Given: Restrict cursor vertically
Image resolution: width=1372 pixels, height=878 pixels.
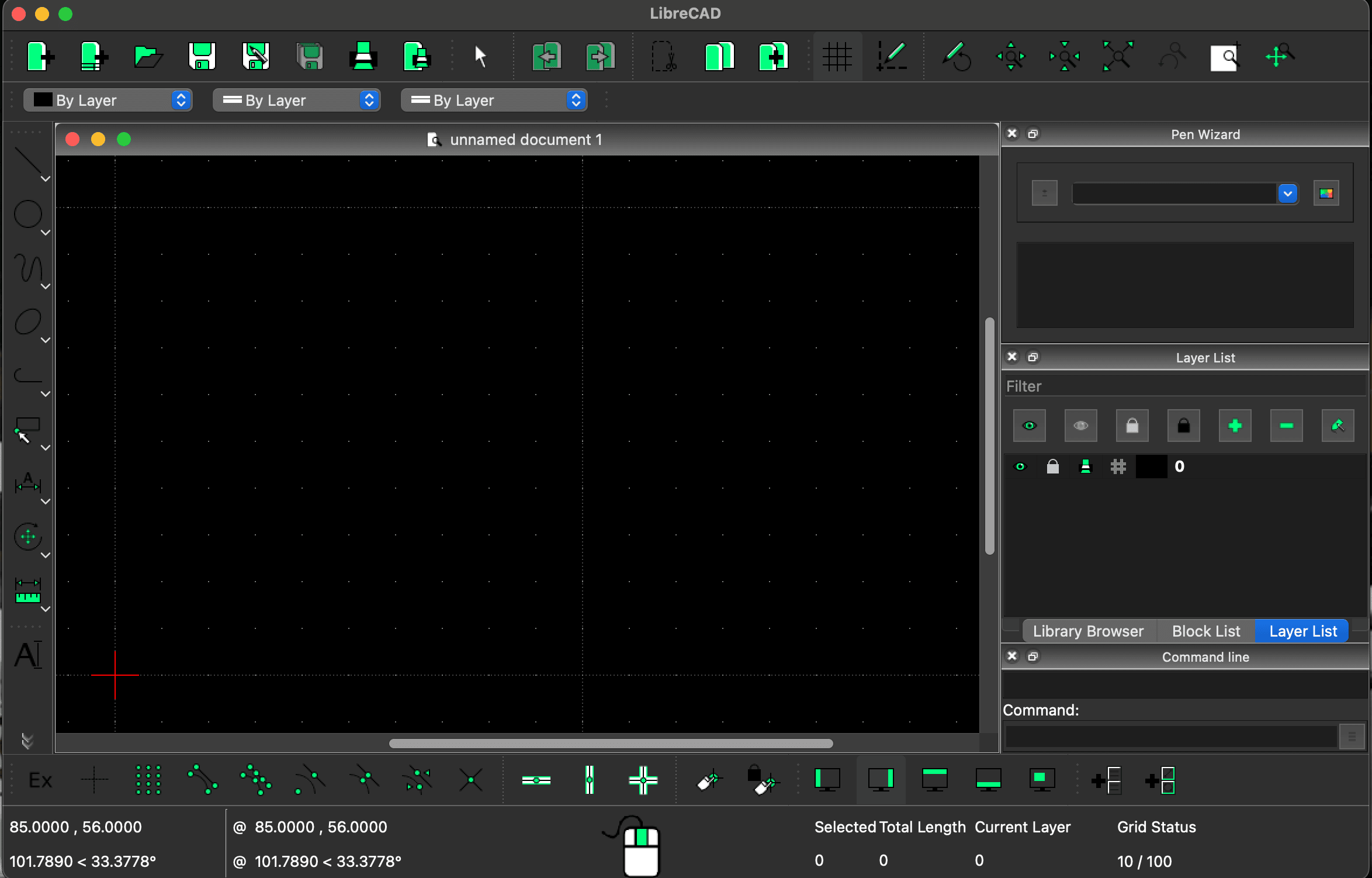Looking at the screenshot, I should click(590, 780).
